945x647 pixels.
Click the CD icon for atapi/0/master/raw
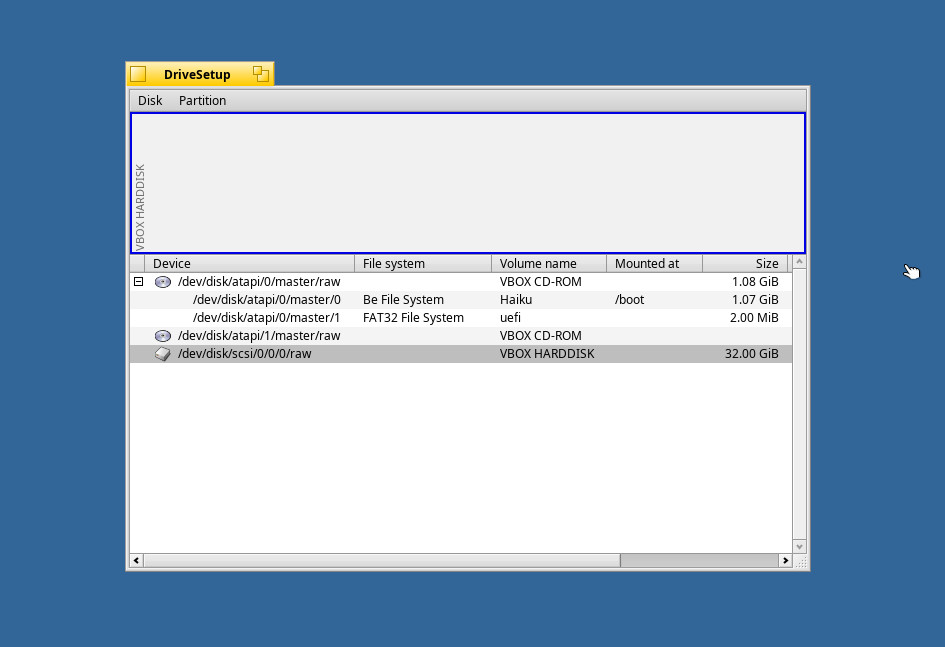click(x=163, y=282)
